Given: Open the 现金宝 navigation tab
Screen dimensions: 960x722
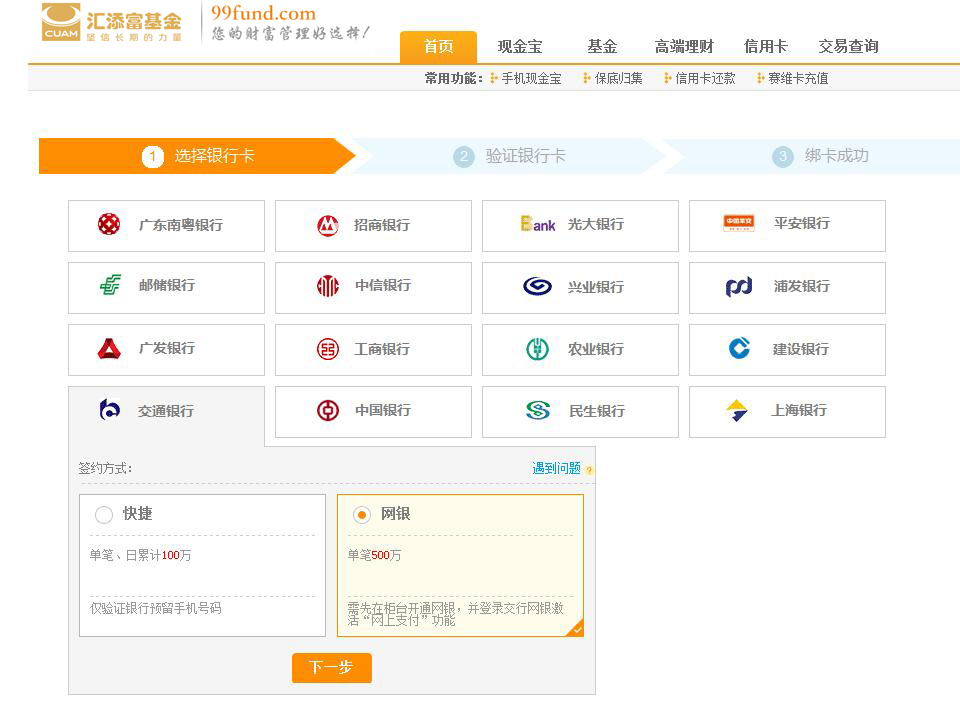Looking at the screenshot, I should click(520, 47).
